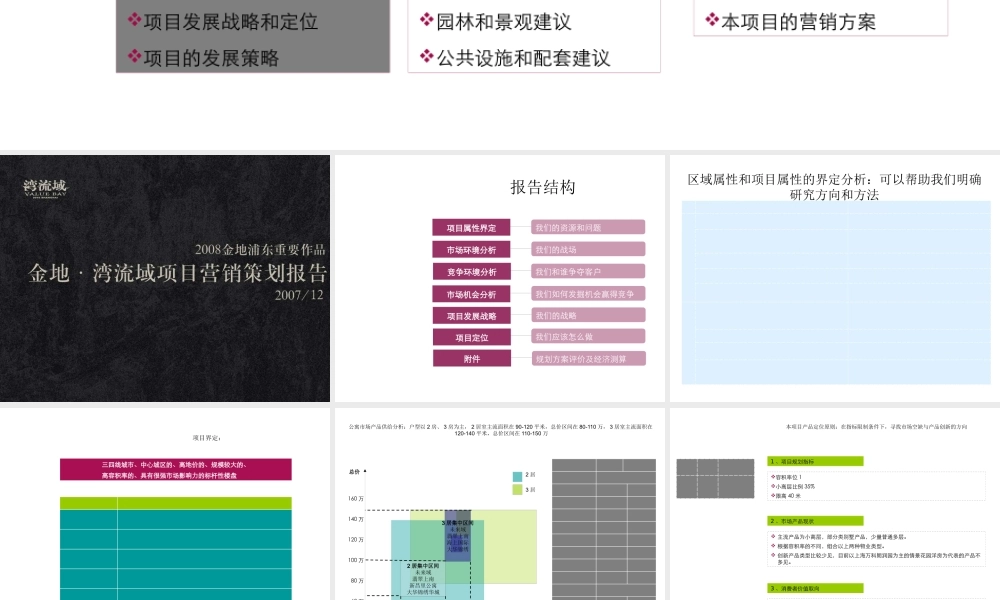Click the 报告结构 heading
1000x600 pixels.
click(x=543, y=187)
